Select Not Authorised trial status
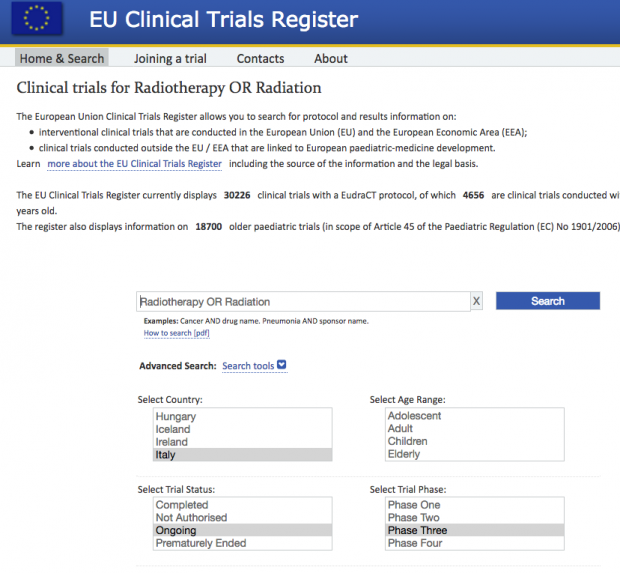The width and height of the screenshot is (620, 573). (242, 517)
